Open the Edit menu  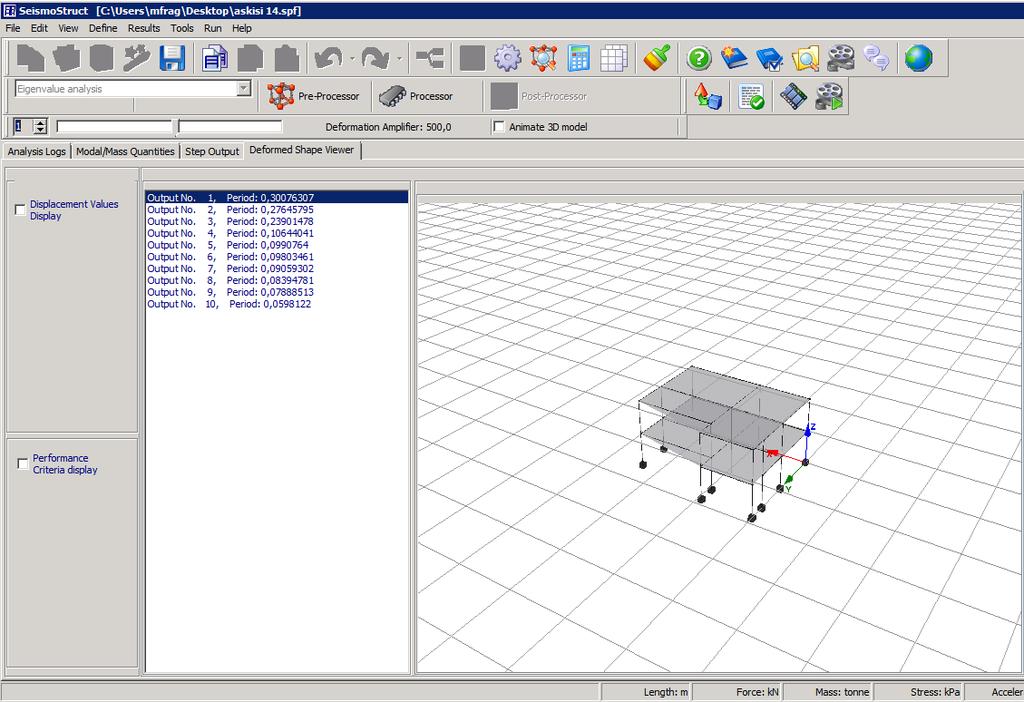click(x=39, y=28)
